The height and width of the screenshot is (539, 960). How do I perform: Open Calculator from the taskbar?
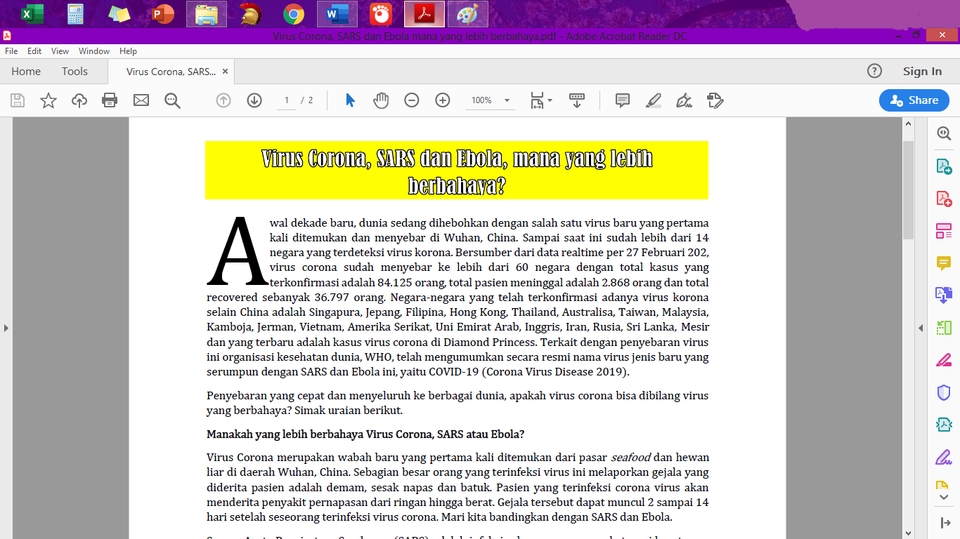[x=75, y=13]
